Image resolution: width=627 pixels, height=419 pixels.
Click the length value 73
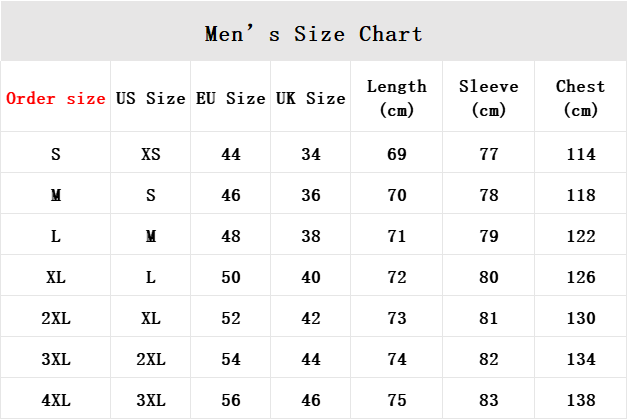[x=397, y=318]
